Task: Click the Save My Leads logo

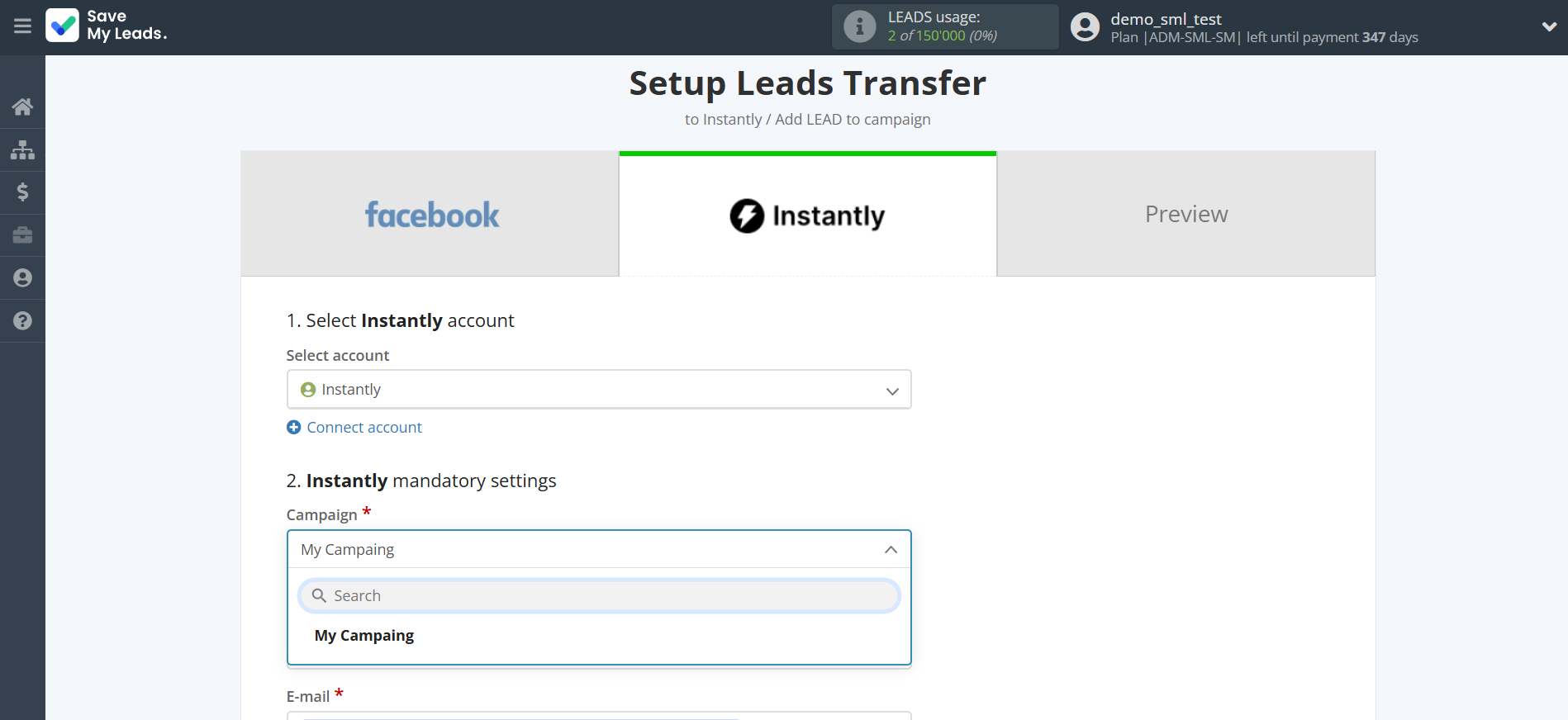Action: [x=107, y=26]
